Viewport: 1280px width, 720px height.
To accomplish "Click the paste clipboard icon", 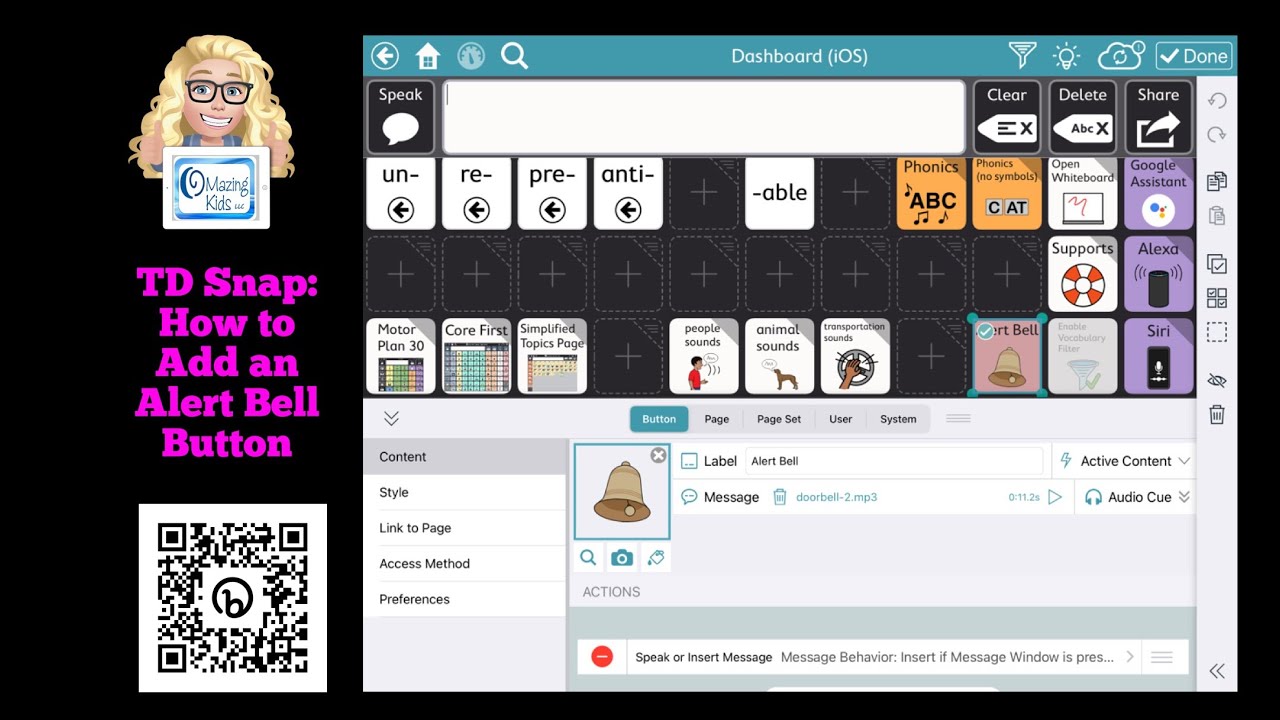I will coord(1217,215).
